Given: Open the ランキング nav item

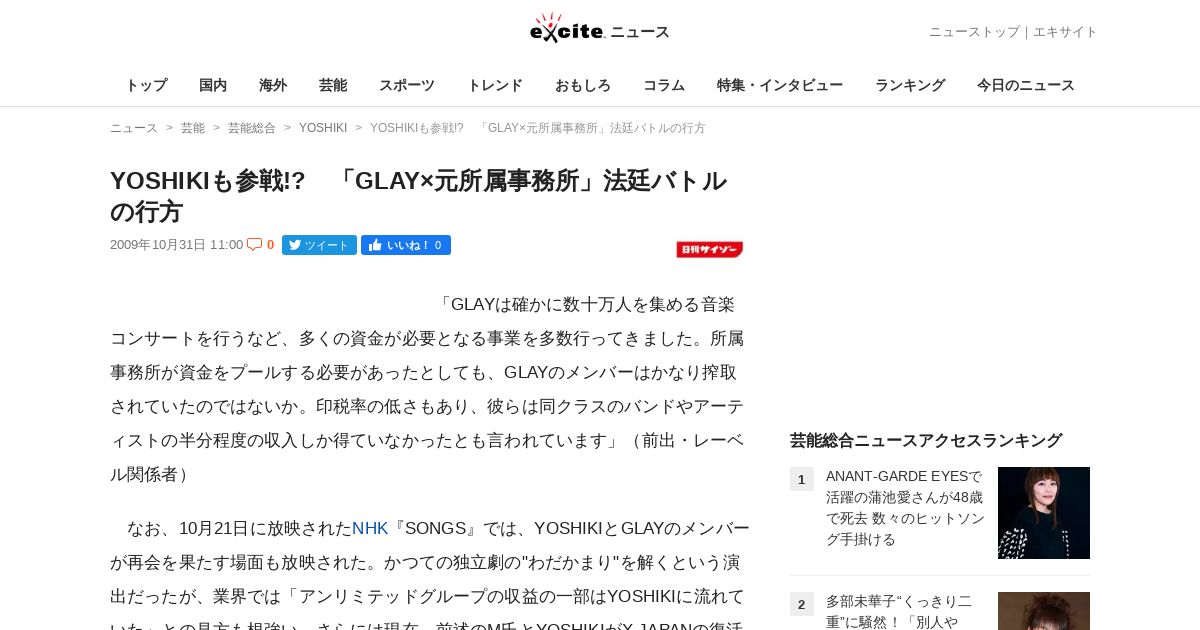Looking at the screenshot, I should click(x=910, y=85).
